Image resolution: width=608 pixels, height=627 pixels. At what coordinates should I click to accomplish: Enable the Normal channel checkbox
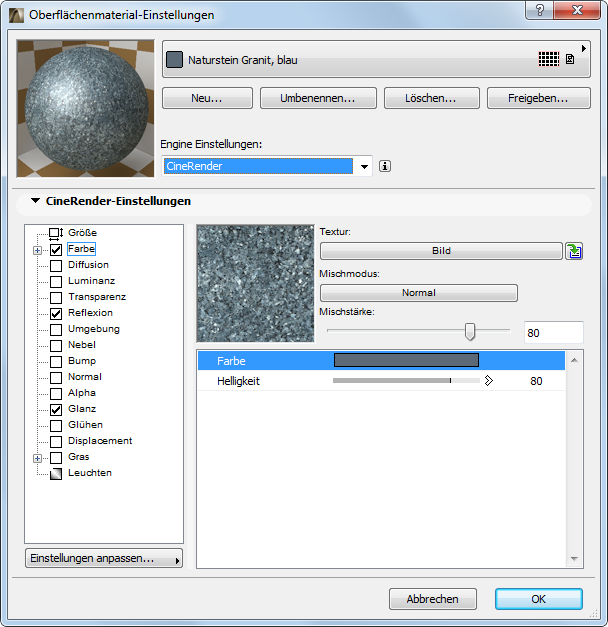coord(56,378)
